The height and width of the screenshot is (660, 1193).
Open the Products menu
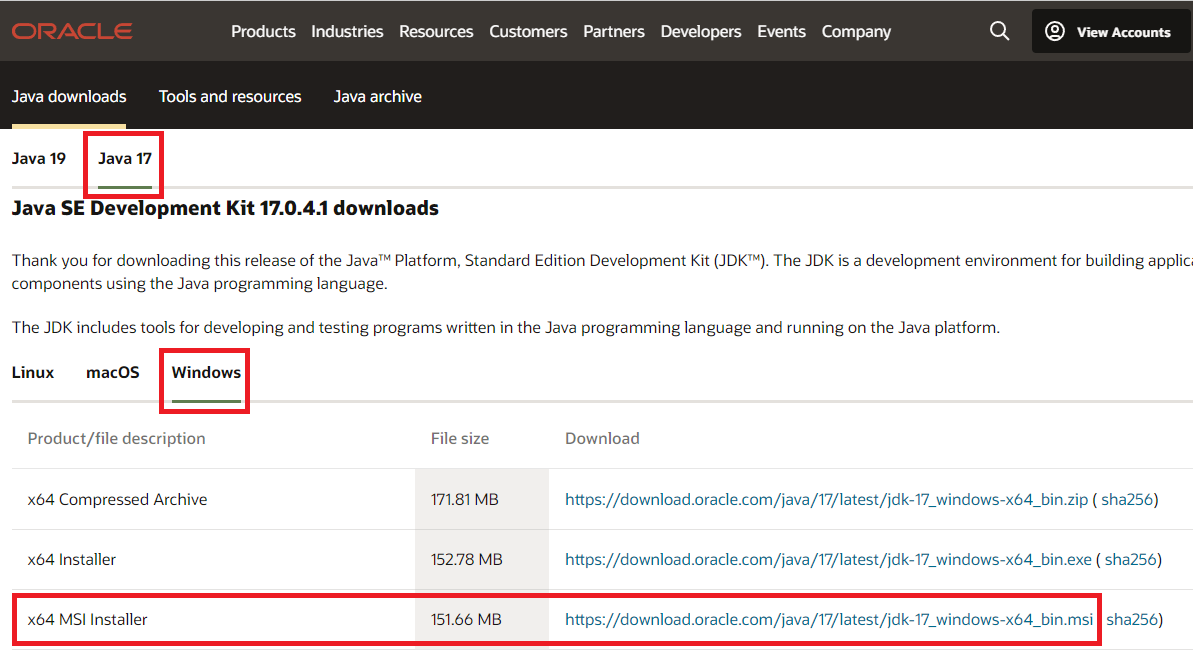point(263,31)
